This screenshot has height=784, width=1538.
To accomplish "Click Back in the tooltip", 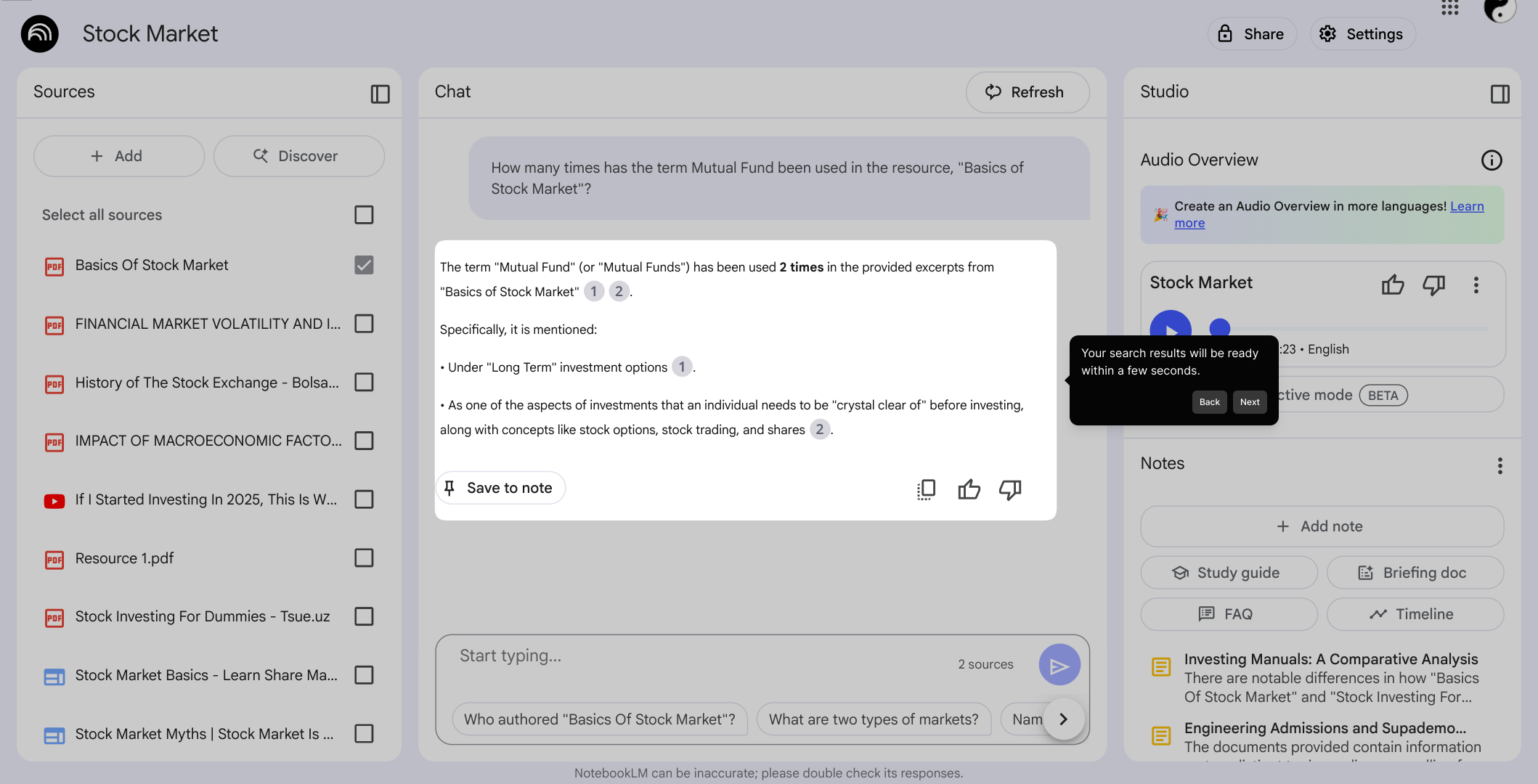I will click(x=1209, y=402).
